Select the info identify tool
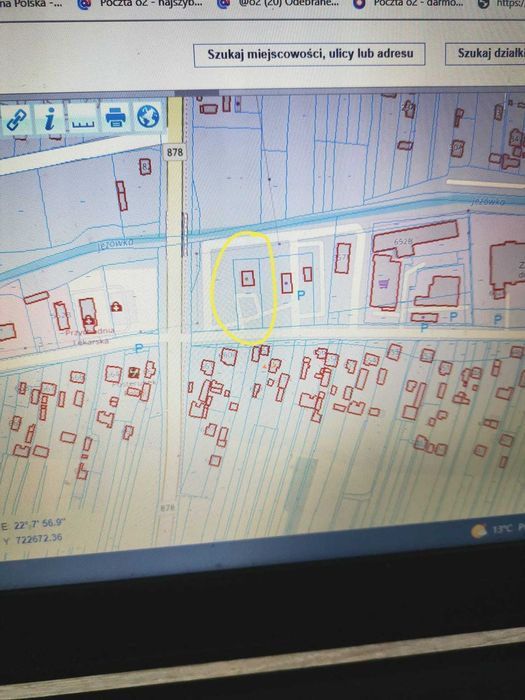Screen dimensions: 525x700 point(50,118)
